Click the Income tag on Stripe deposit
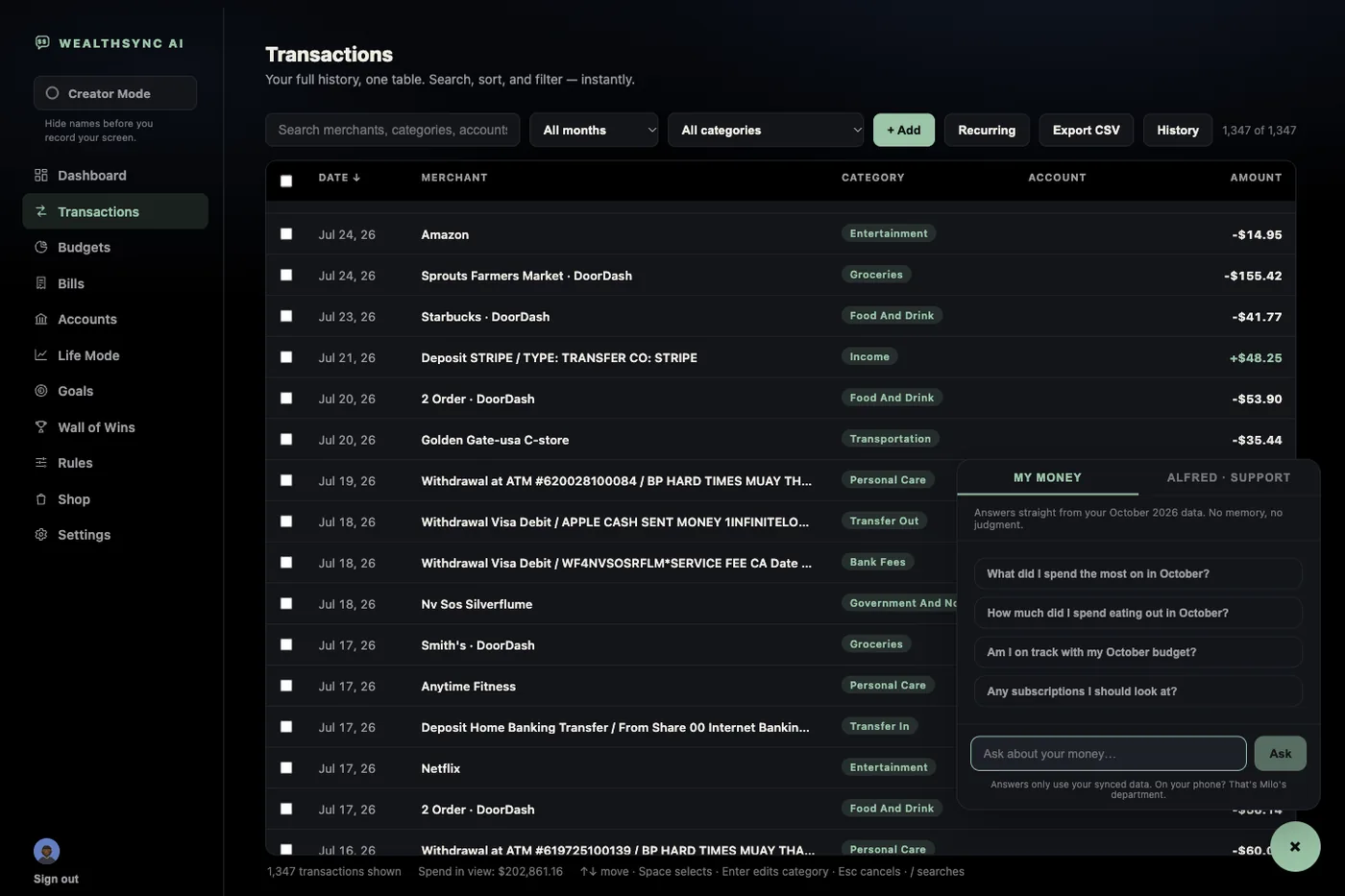 [869, 356]
